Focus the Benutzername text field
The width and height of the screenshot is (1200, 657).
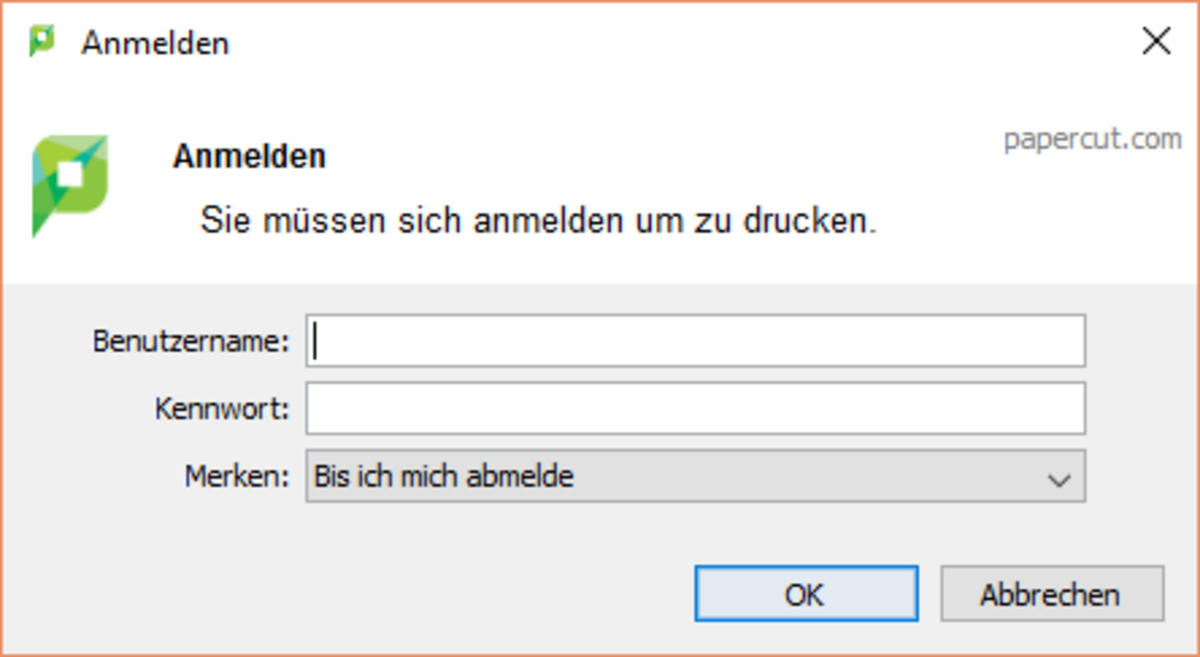[x=695, y=342]
